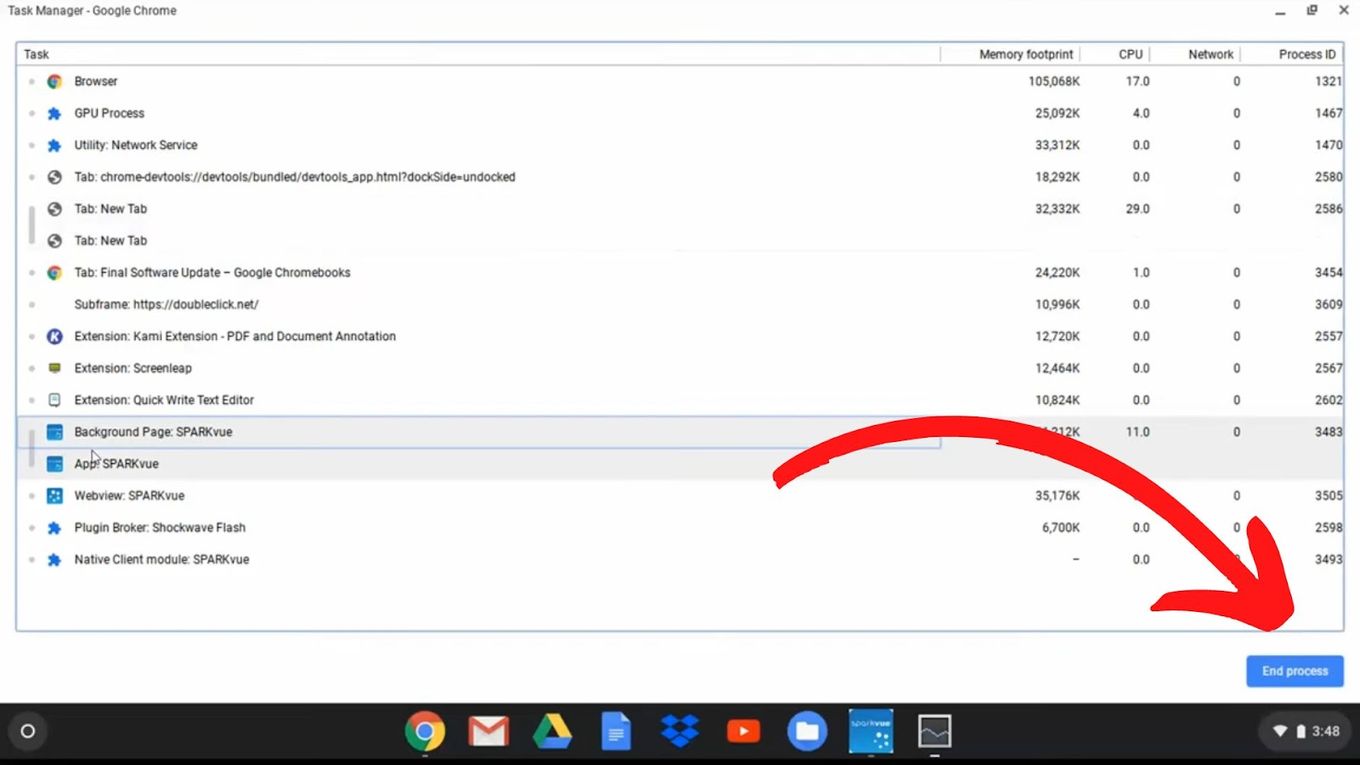Sort tasks by the CPU column header

(x=1131, y=54)
